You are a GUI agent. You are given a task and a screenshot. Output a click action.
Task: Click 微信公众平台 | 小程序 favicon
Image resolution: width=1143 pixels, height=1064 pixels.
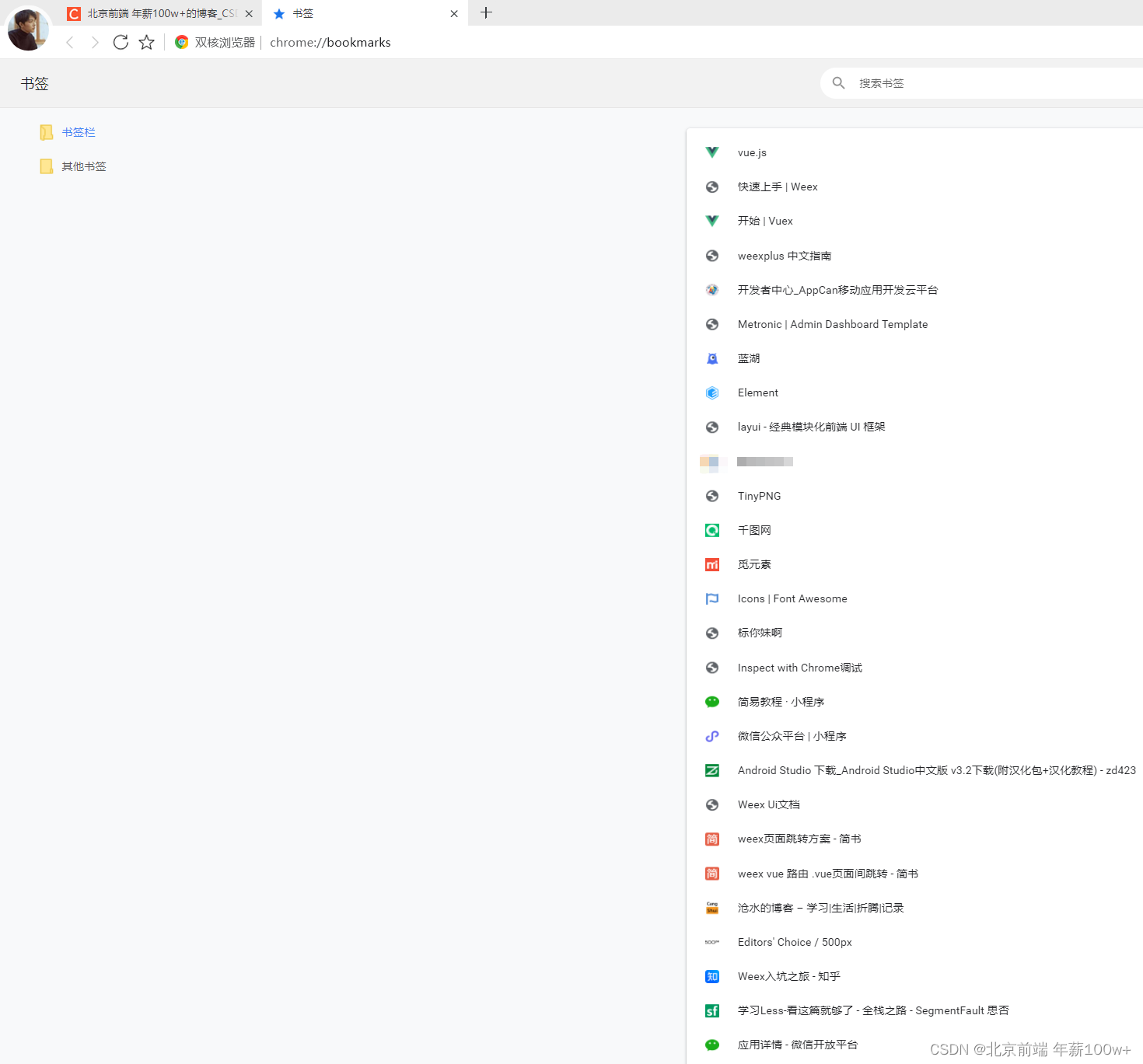tap(712, 736)
